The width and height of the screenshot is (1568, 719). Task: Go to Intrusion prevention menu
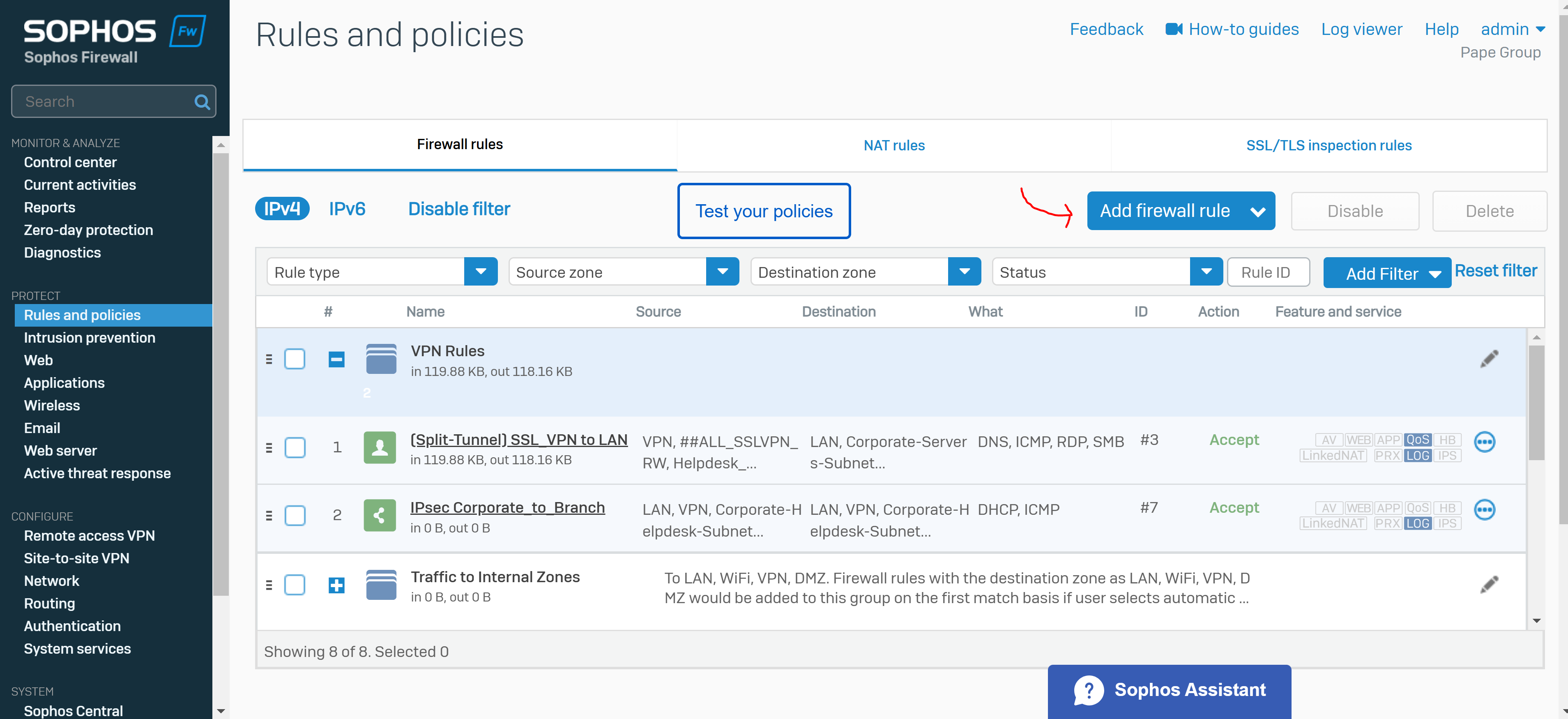pyautogui.click(x=90, y=338)
